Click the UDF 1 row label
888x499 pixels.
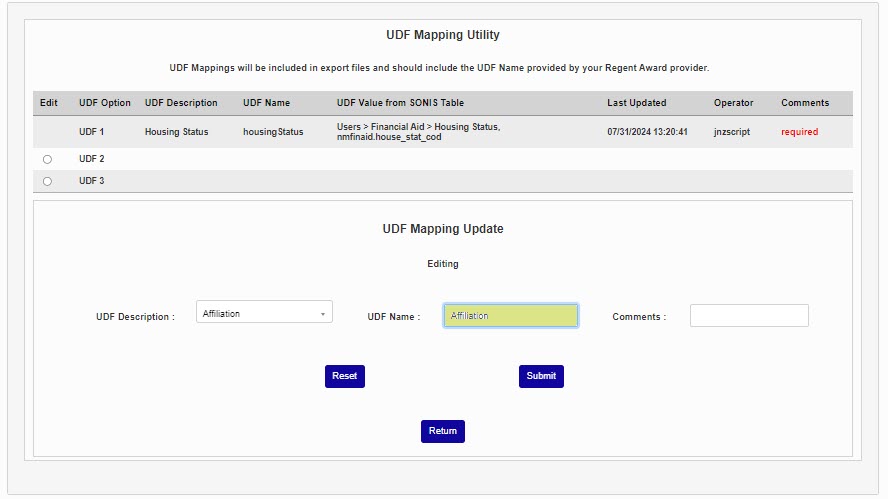pos(92,132)
